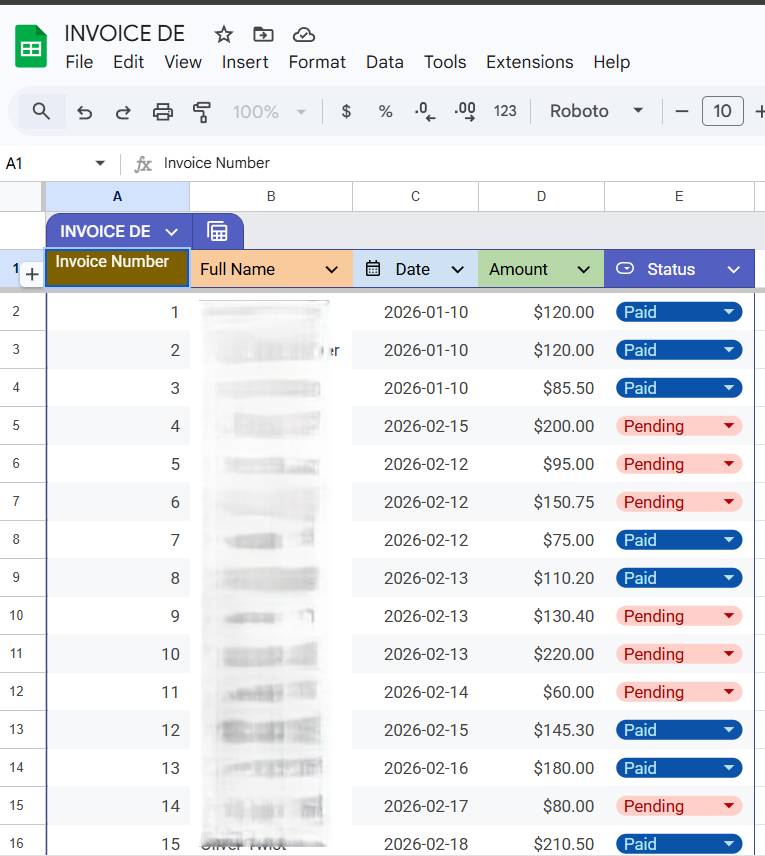
Task: Click the redo arrow
Action: 123,112
